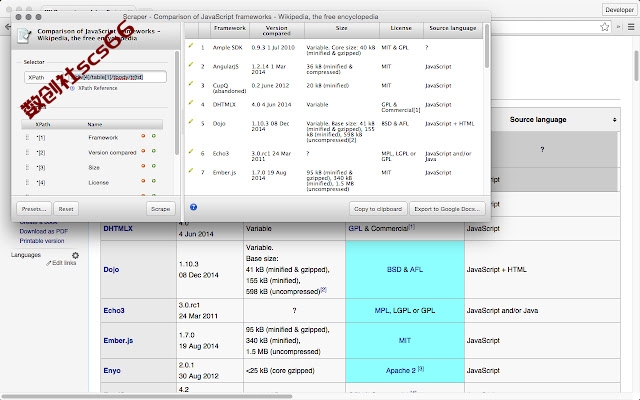Open the Dojo link in the Wikipedia table

click(111, 270)
